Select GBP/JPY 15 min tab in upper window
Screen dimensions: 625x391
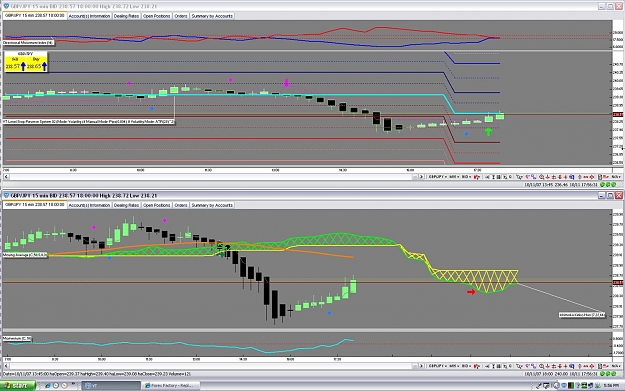(35, 16)
